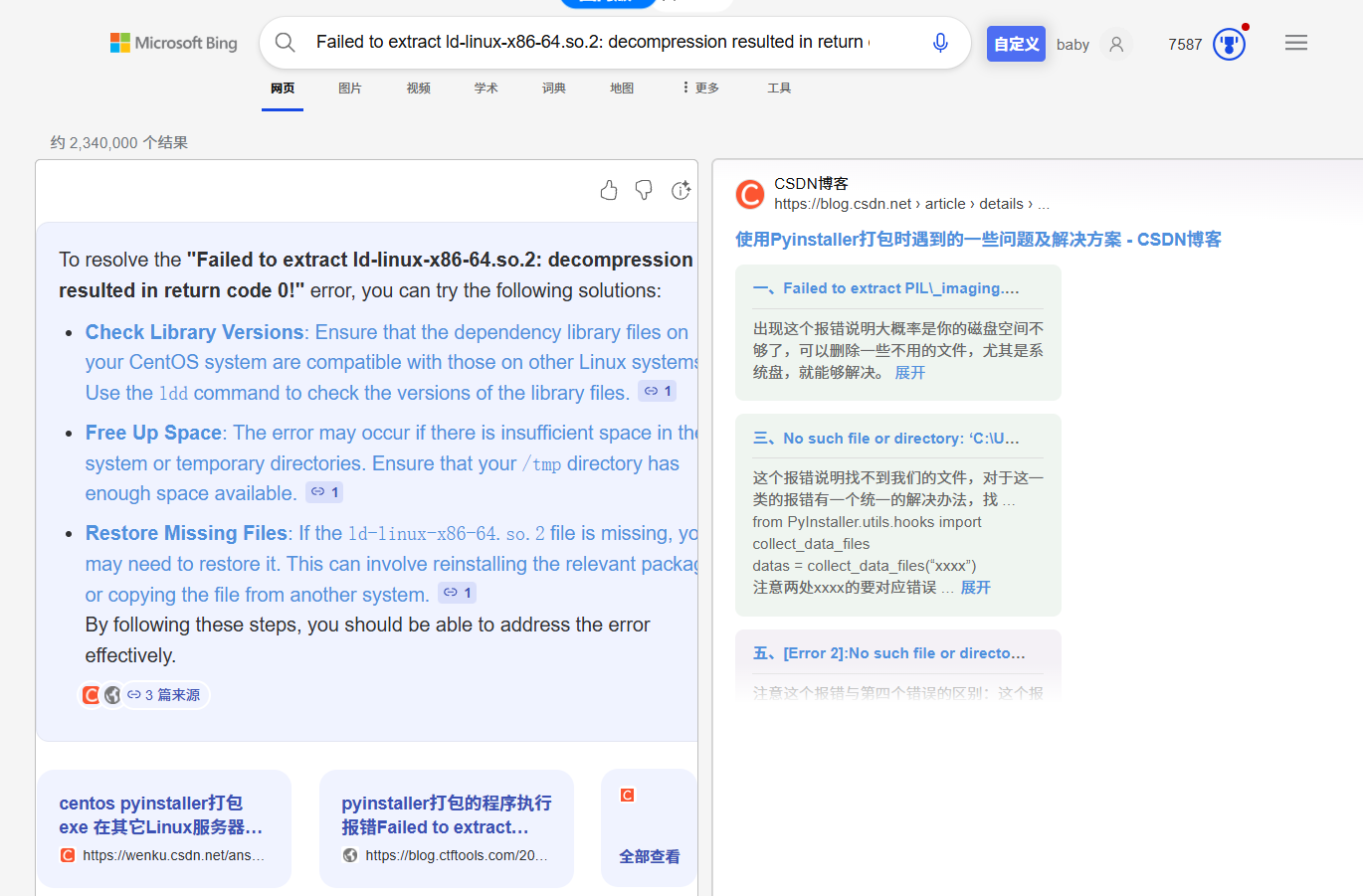Click the 约 2,340,000 个结果 count

[x=119, y=143]
